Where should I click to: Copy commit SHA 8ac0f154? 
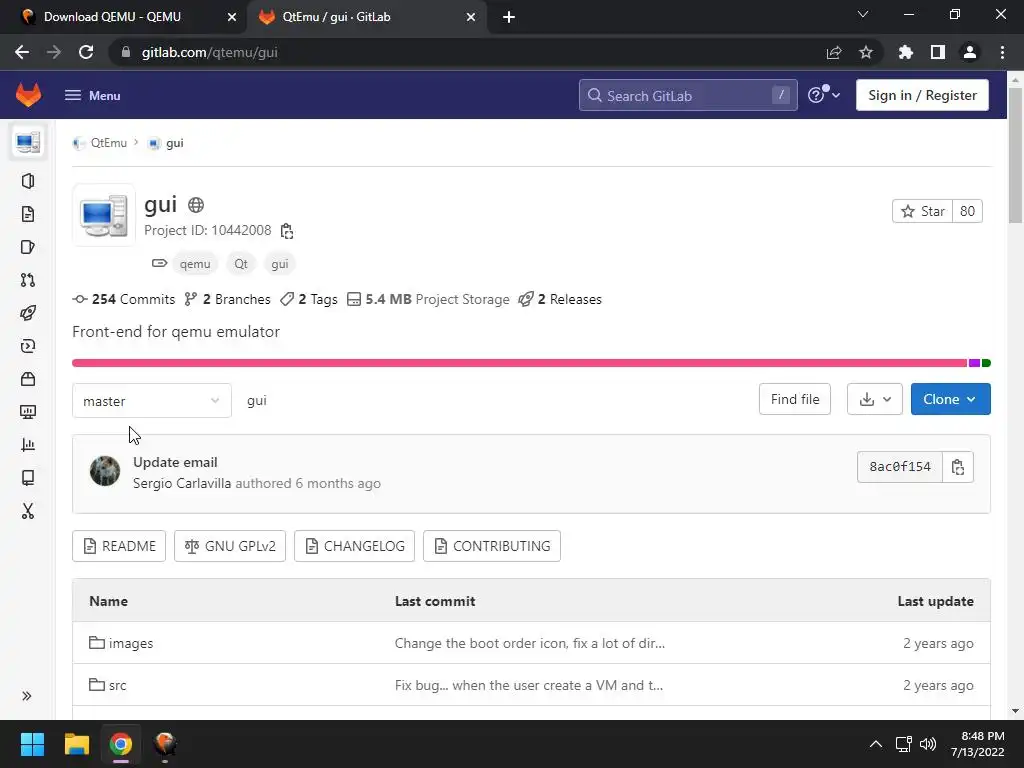958,467
